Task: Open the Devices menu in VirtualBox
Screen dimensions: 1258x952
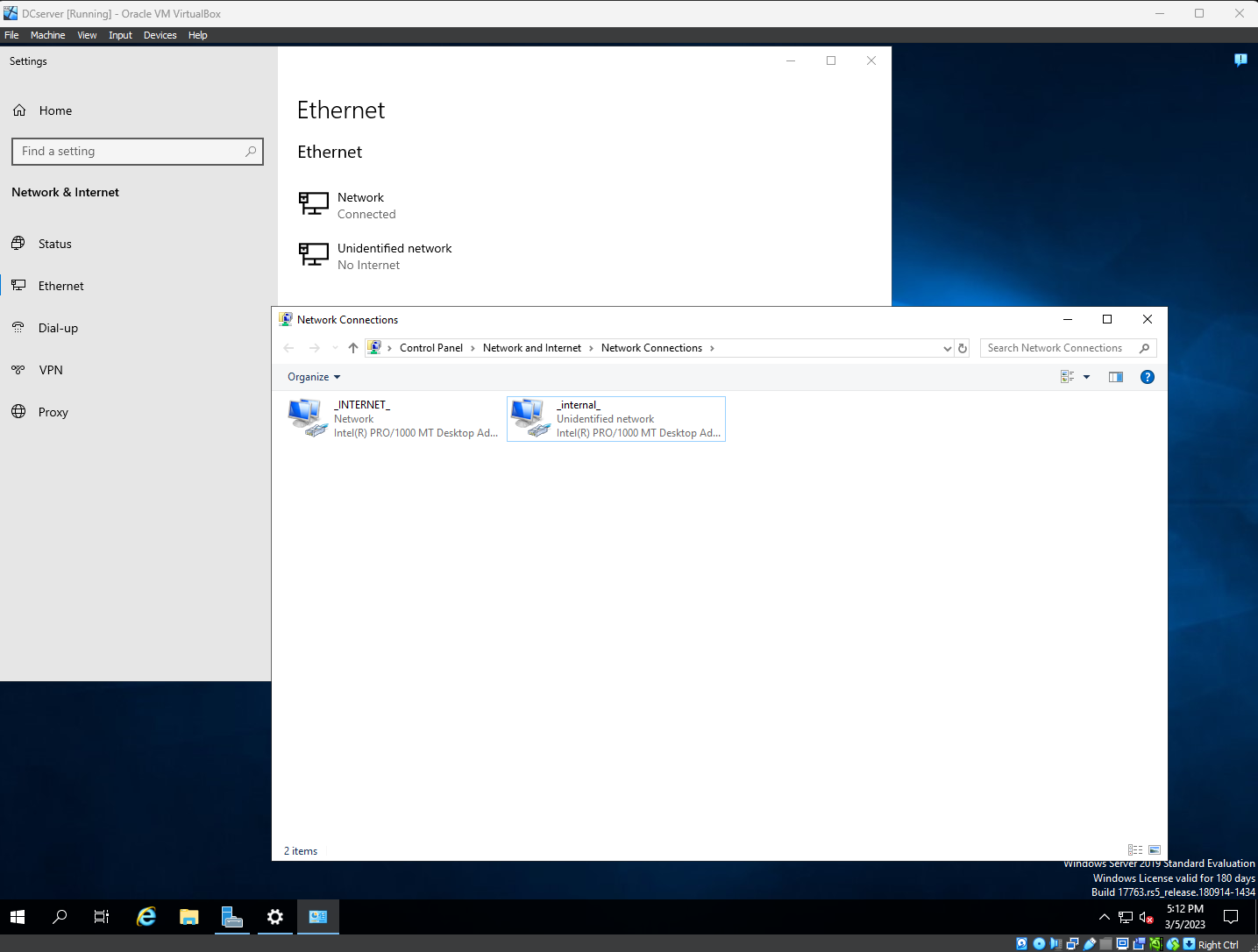Action: 160,35
